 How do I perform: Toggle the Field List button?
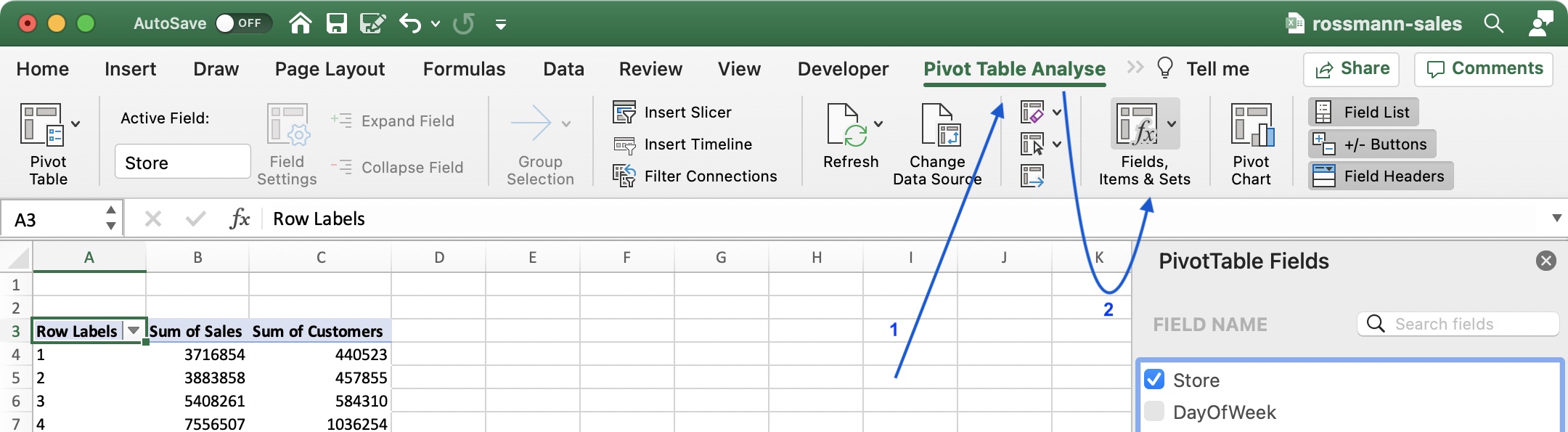click(1363, 112)
